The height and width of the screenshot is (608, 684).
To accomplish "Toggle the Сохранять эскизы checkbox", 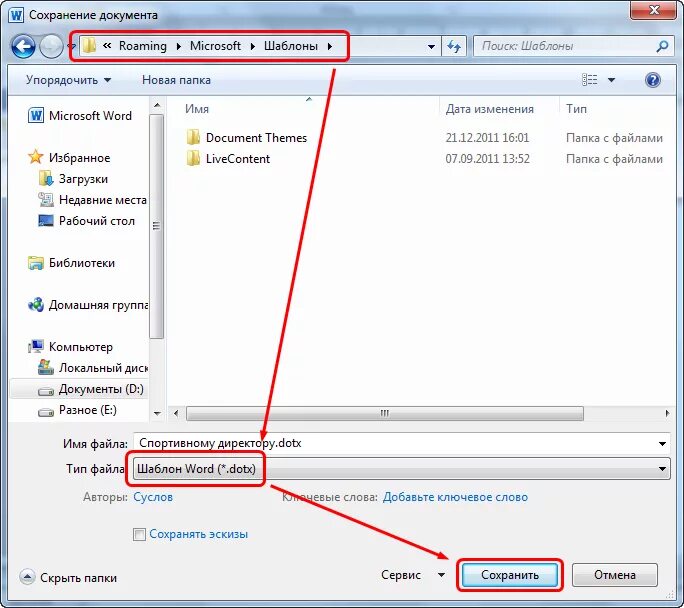I will tap(139, 534).
